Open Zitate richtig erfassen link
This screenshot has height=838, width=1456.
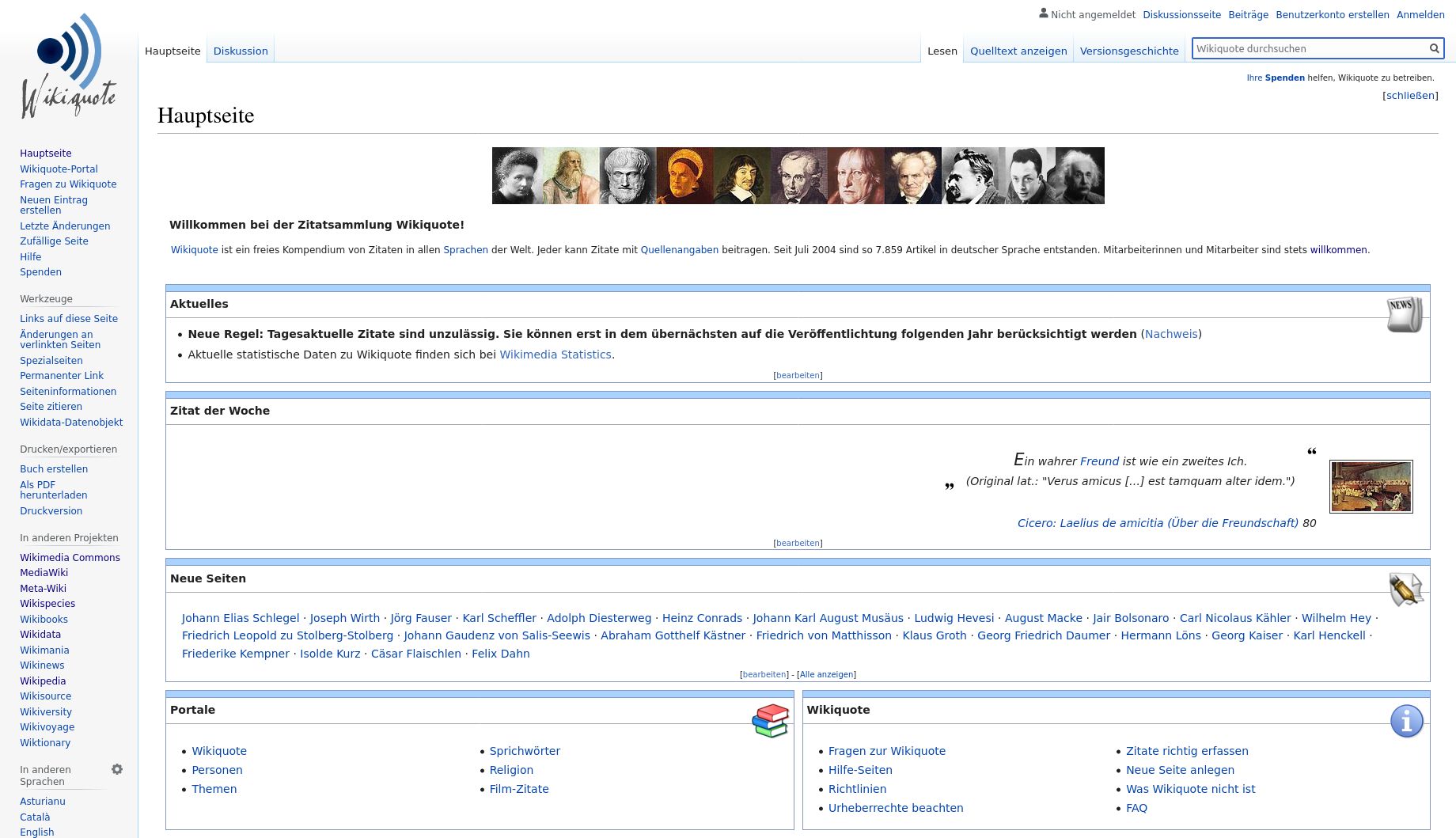click(x=1187, y=751)
